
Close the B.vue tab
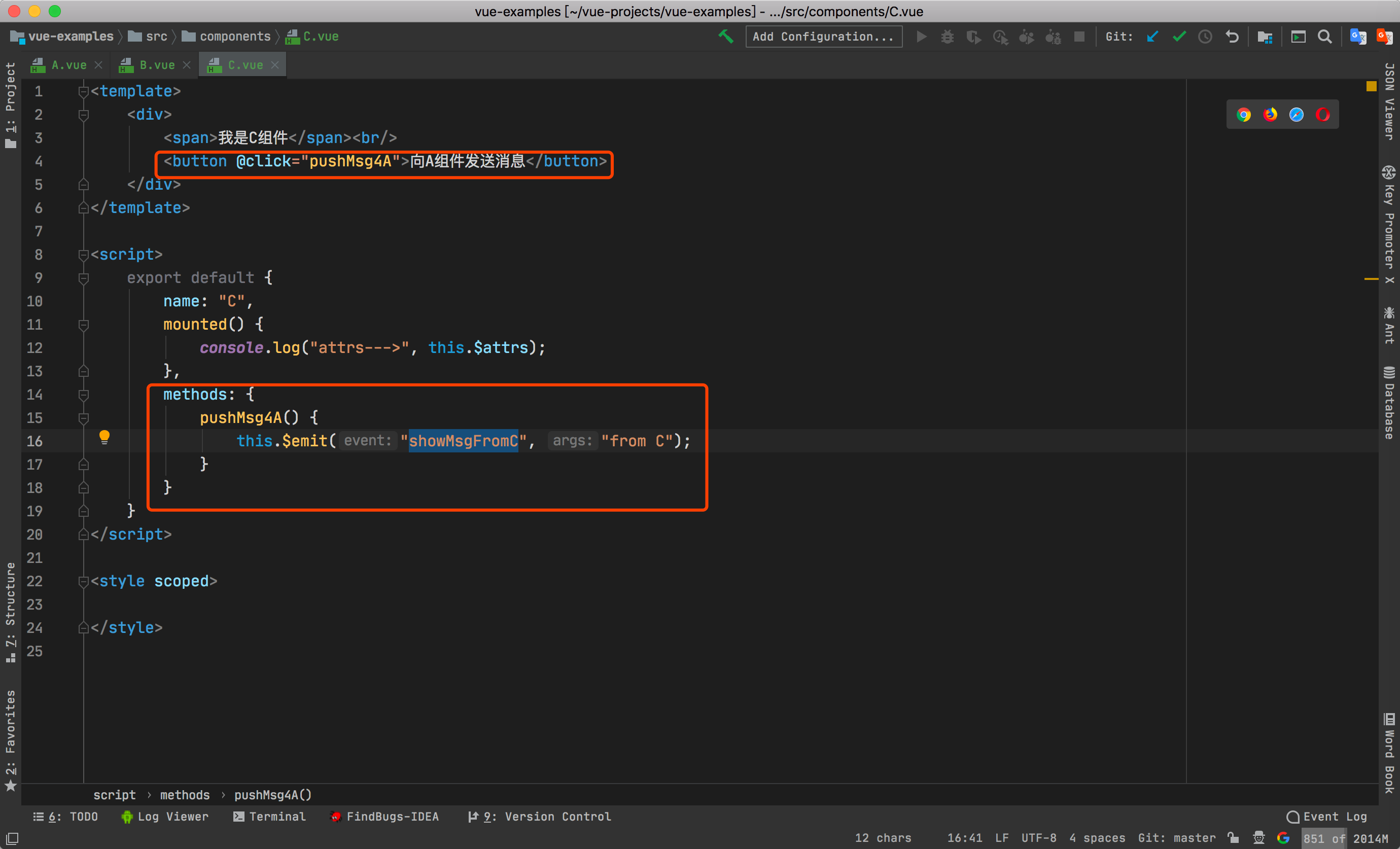(186, 65)
